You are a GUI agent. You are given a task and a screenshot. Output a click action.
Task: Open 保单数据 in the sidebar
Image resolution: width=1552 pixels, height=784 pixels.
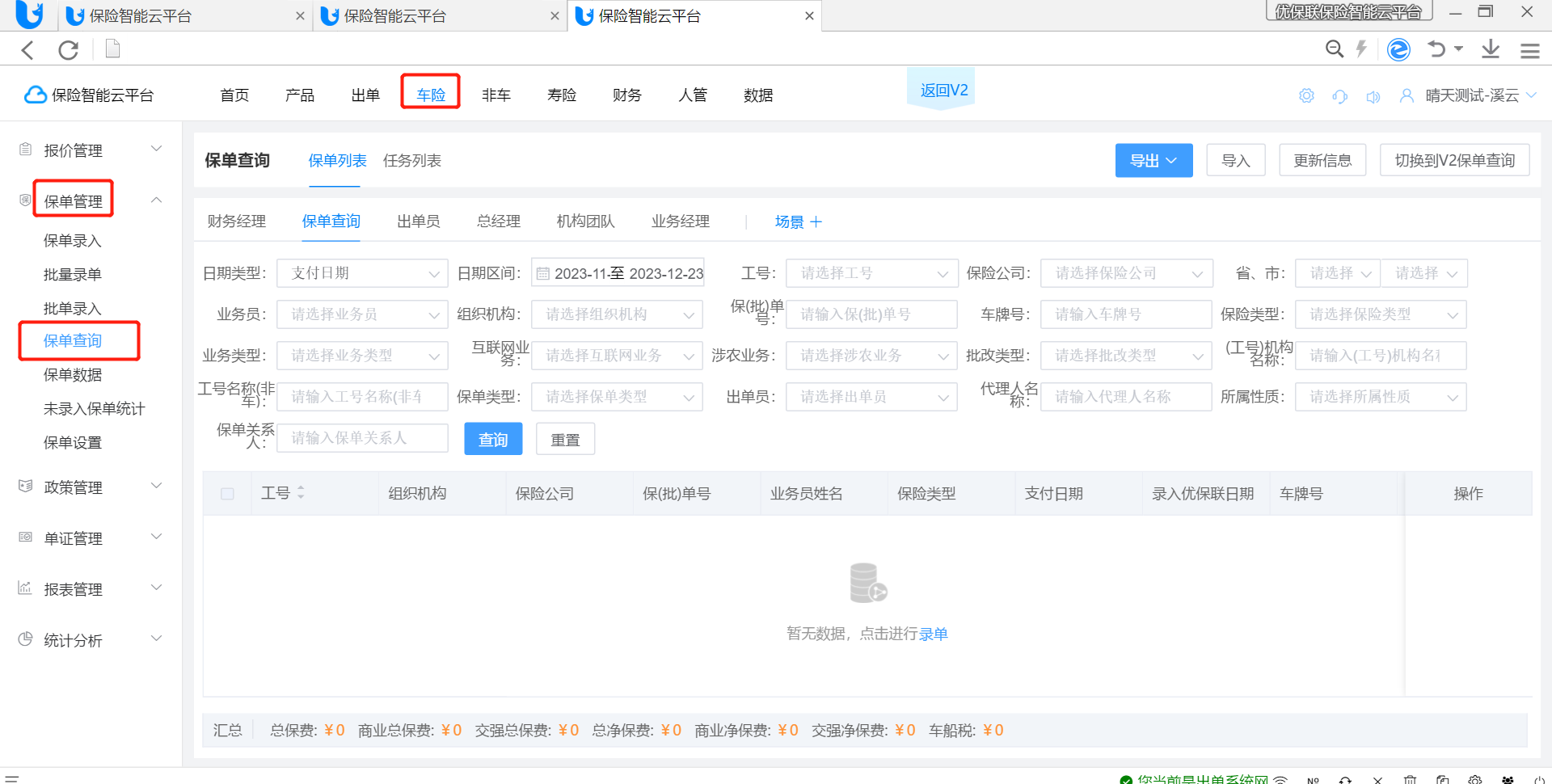[x=73, y=375]
